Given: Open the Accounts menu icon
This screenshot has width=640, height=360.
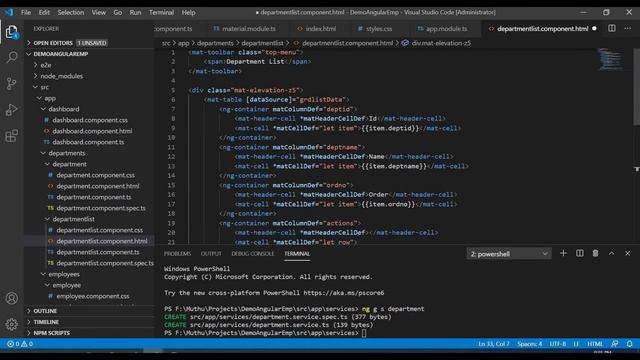Looking at the screenshot, I should [11, 298].
